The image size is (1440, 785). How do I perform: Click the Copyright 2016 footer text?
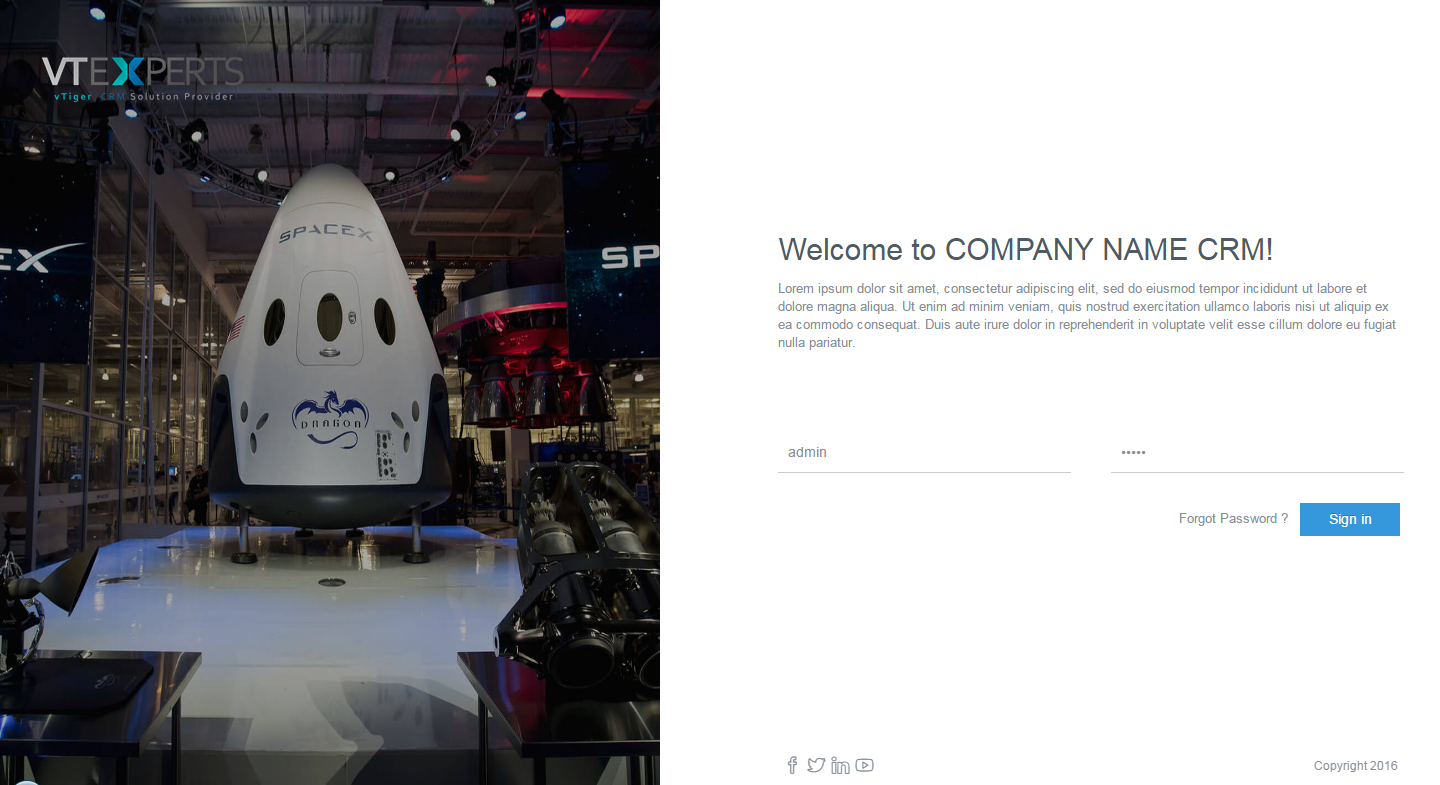pos(1356,766)
